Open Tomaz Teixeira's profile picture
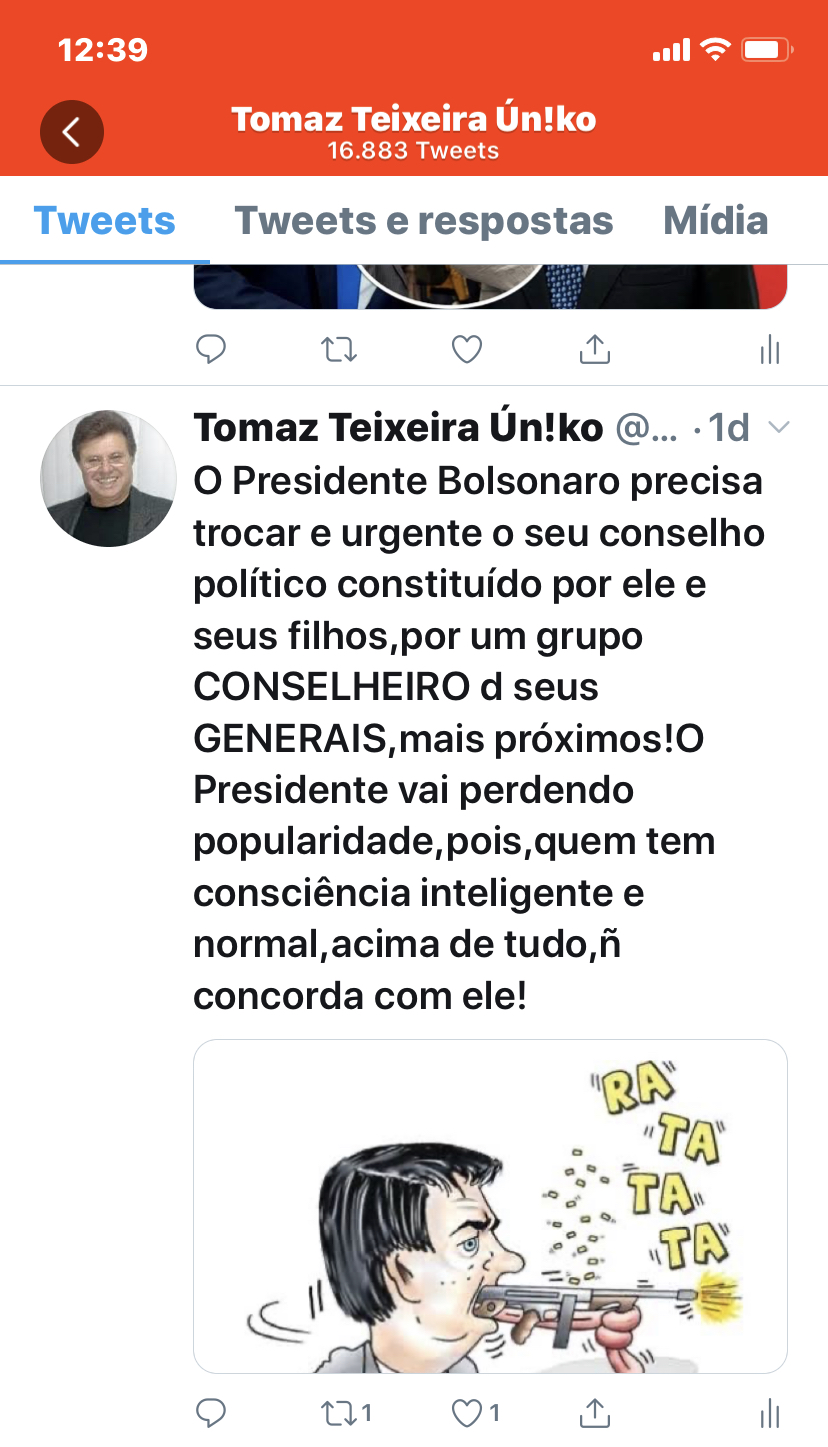This screenshot has height=1447, width=828. pos(108,478)
